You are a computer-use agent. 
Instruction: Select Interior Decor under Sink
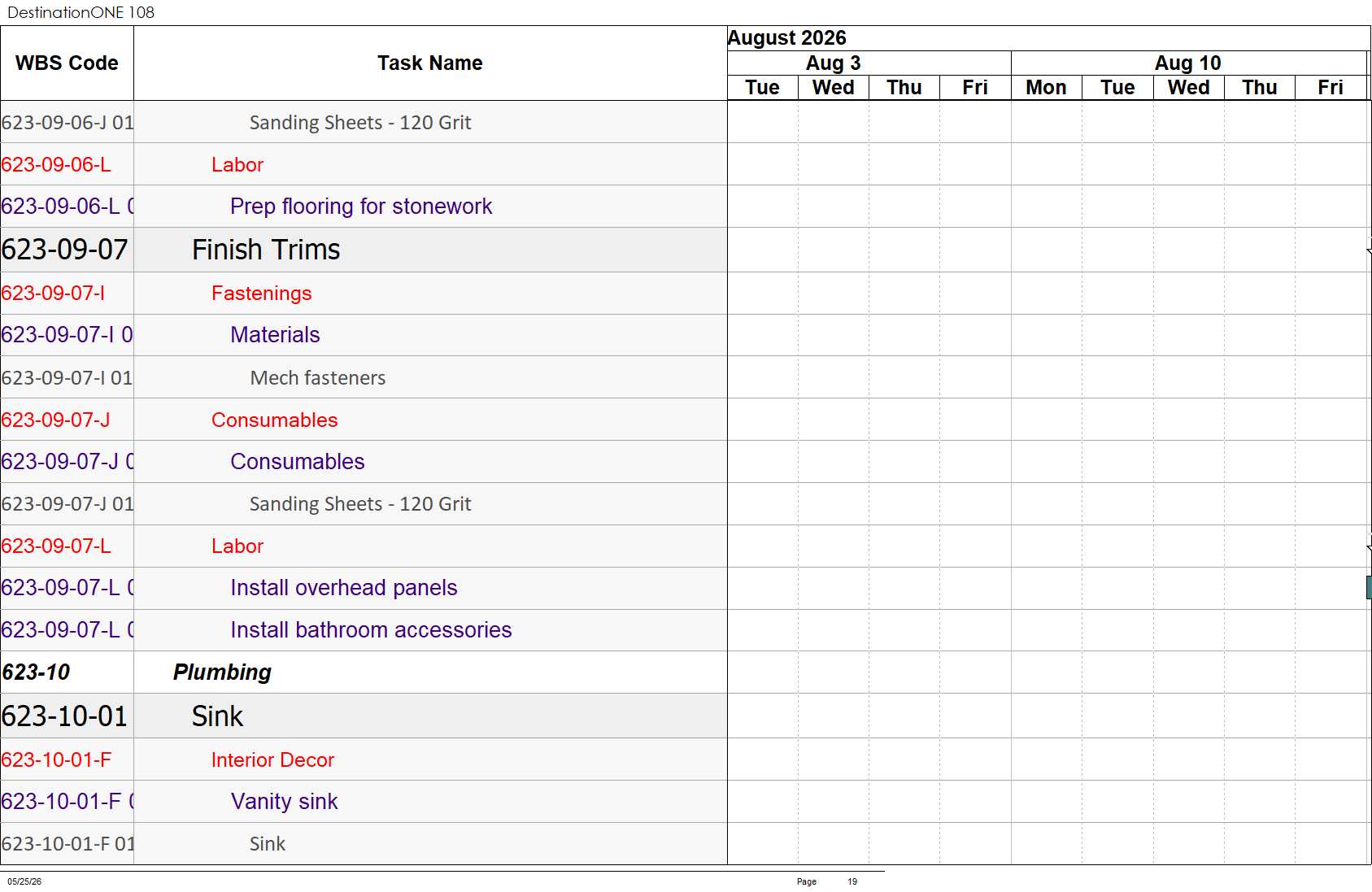click(x=272, y=760)
